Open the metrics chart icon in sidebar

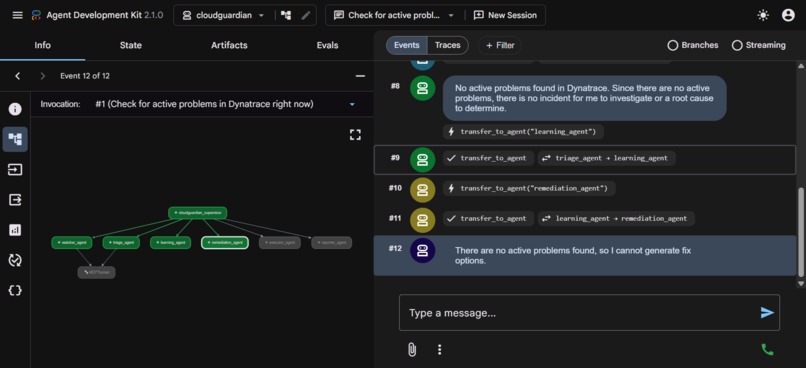[x=15, y=230]
